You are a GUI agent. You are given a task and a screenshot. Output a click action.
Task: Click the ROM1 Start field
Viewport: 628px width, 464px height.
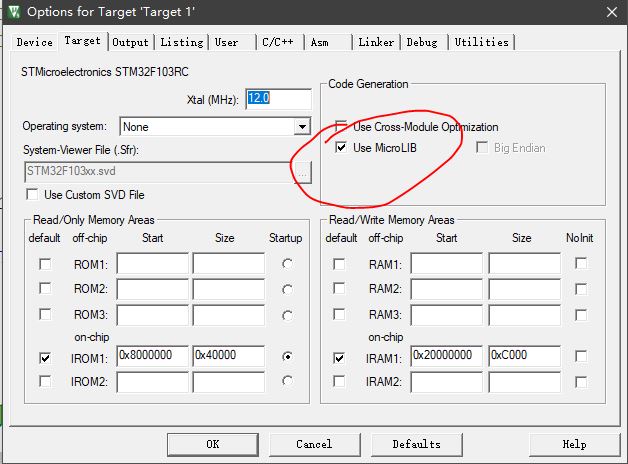[x=152, y=263]
